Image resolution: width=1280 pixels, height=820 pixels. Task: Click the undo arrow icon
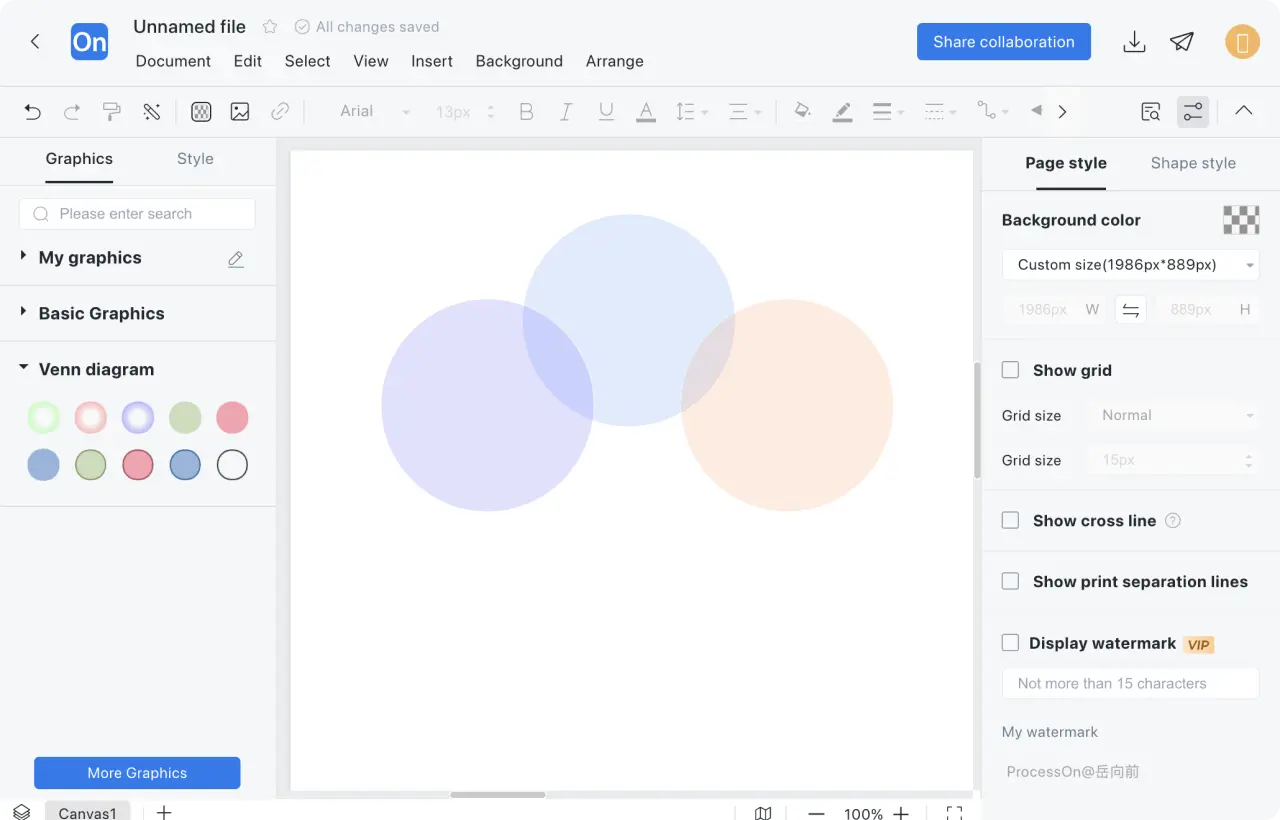(32, 112)
